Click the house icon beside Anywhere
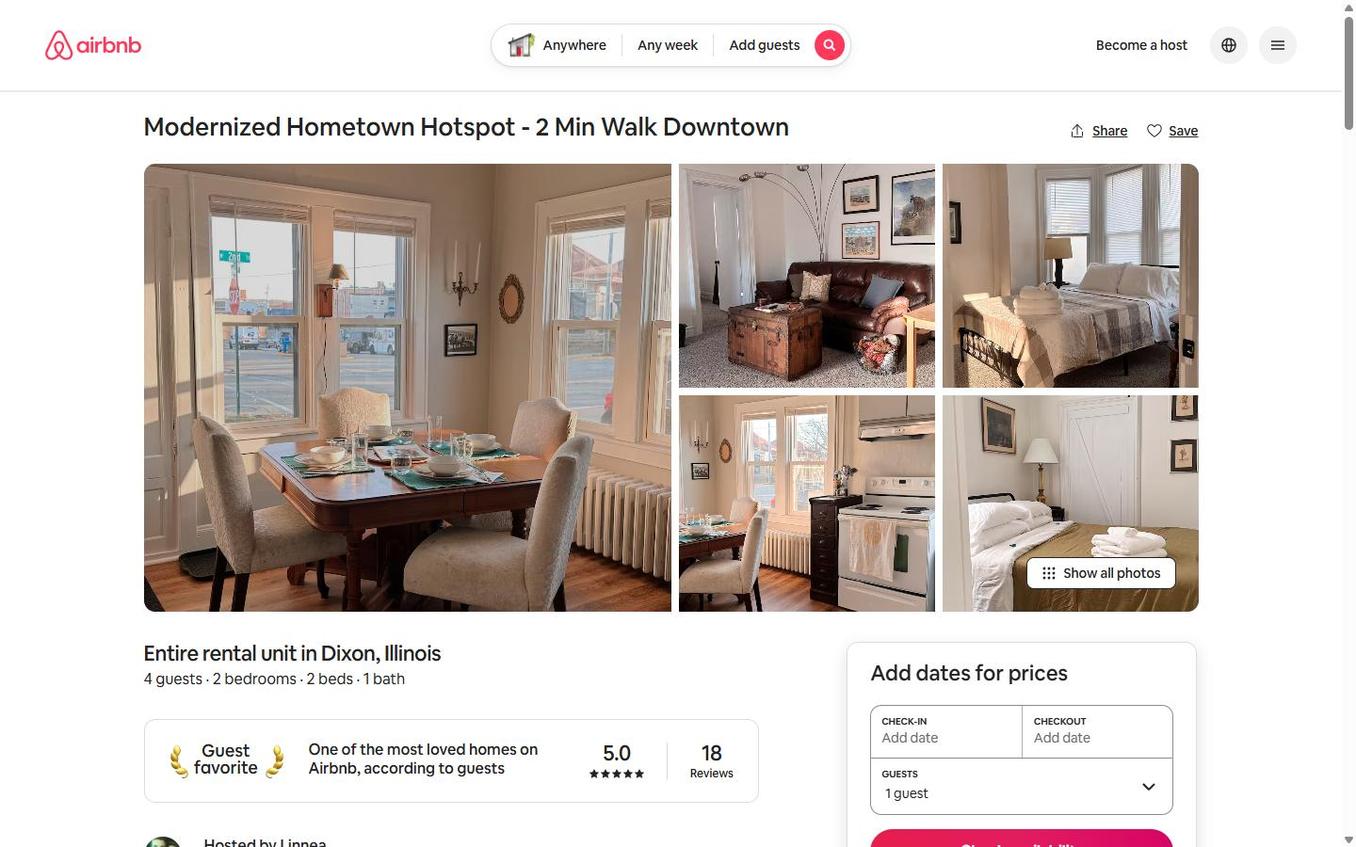The height and width of the screenshot is (847, 1356). point(520,45)
